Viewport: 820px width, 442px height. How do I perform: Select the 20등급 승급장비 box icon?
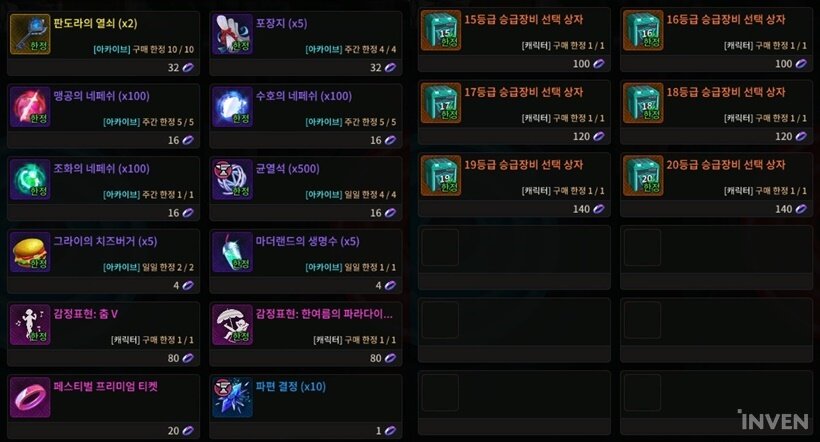[643, 176]
